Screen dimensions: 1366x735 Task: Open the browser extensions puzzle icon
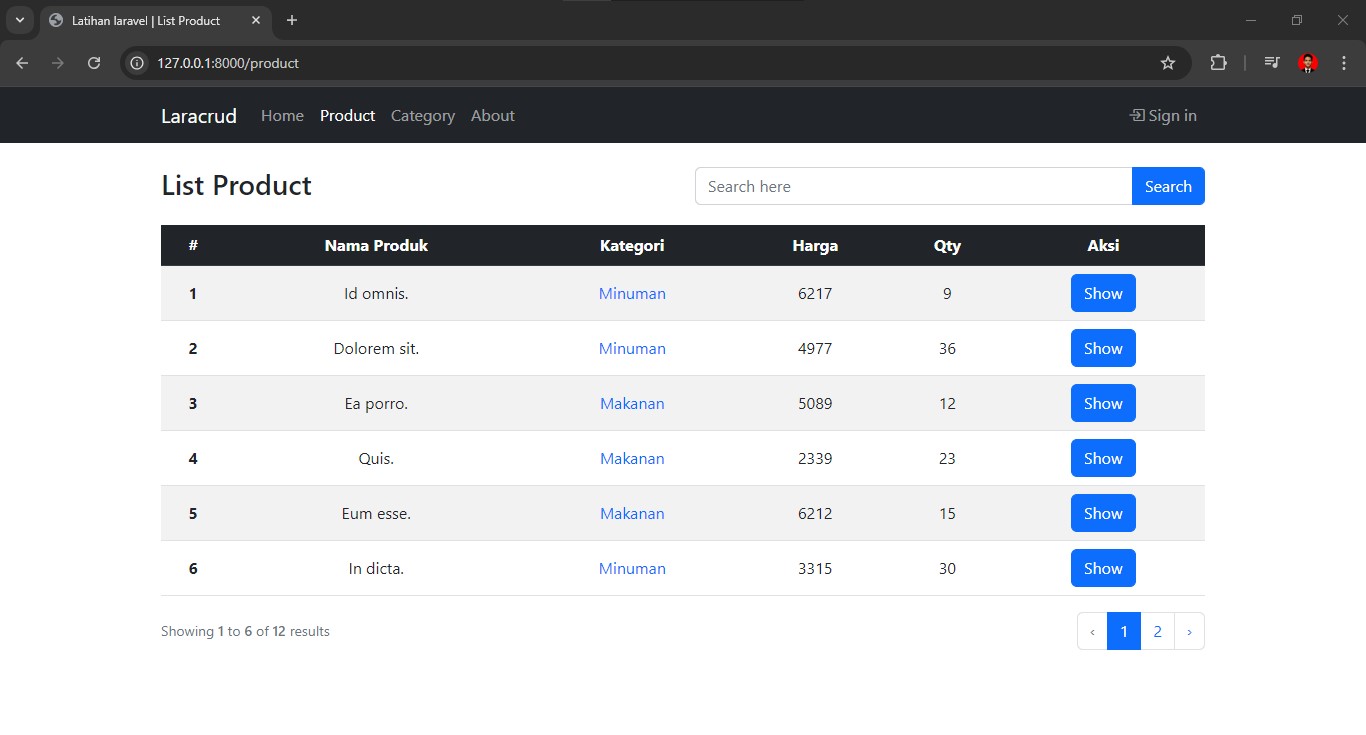click(x=1218, y=63)
